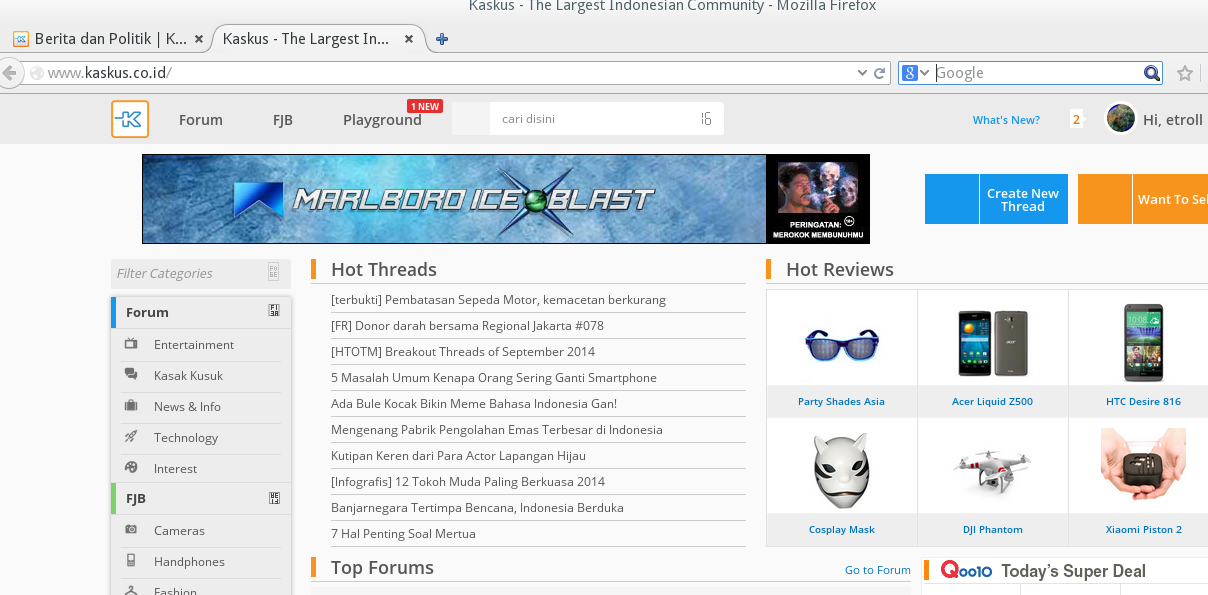The height and width of the screenshot is (595, 1208).
Task: Collapse the Forum category section
Action: tap(274, 311)
